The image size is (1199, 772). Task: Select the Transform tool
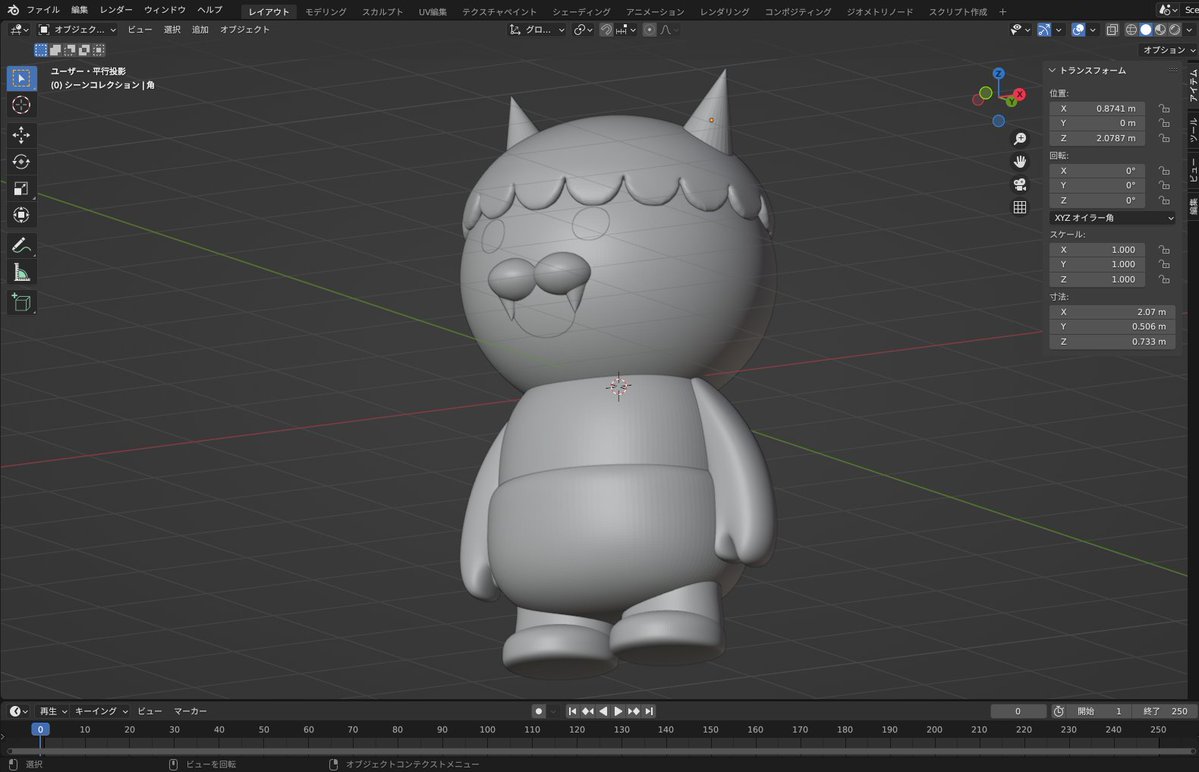21,215
